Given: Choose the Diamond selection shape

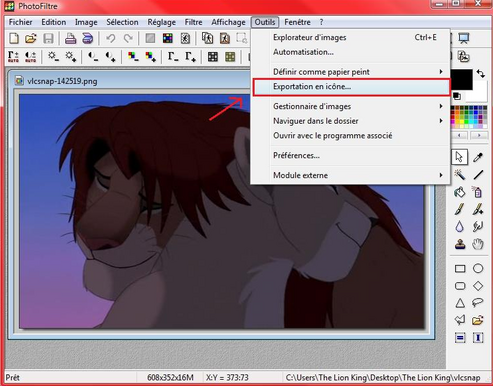Looking at the screenshot, I should pos(478,286).
